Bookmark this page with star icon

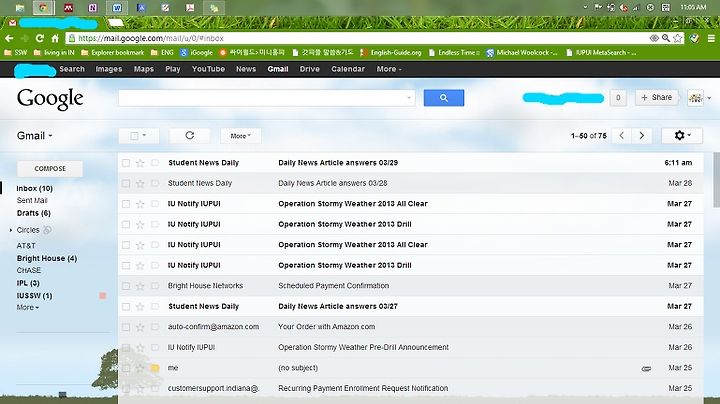[678, 38]
